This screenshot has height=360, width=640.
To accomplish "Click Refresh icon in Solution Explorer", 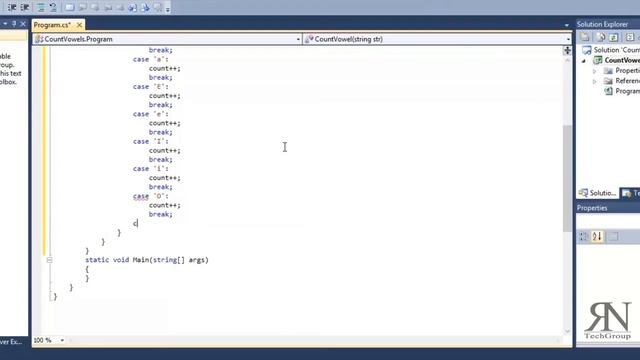I will click(x=614, y=38).
